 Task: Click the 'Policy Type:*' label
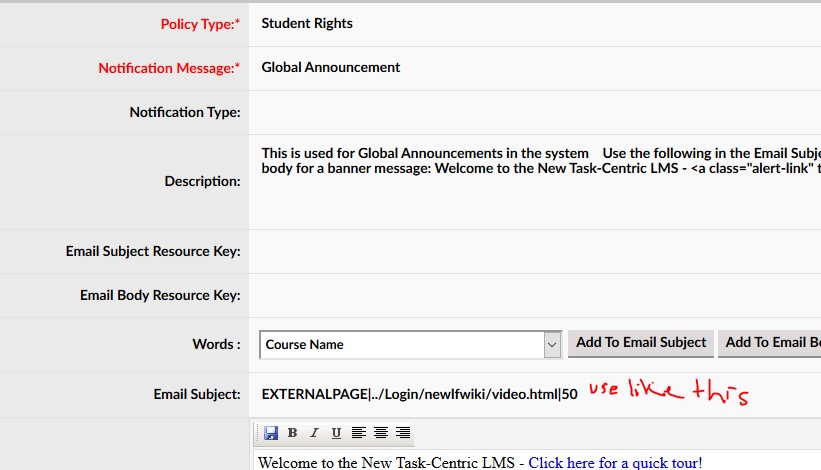[200, 24]
